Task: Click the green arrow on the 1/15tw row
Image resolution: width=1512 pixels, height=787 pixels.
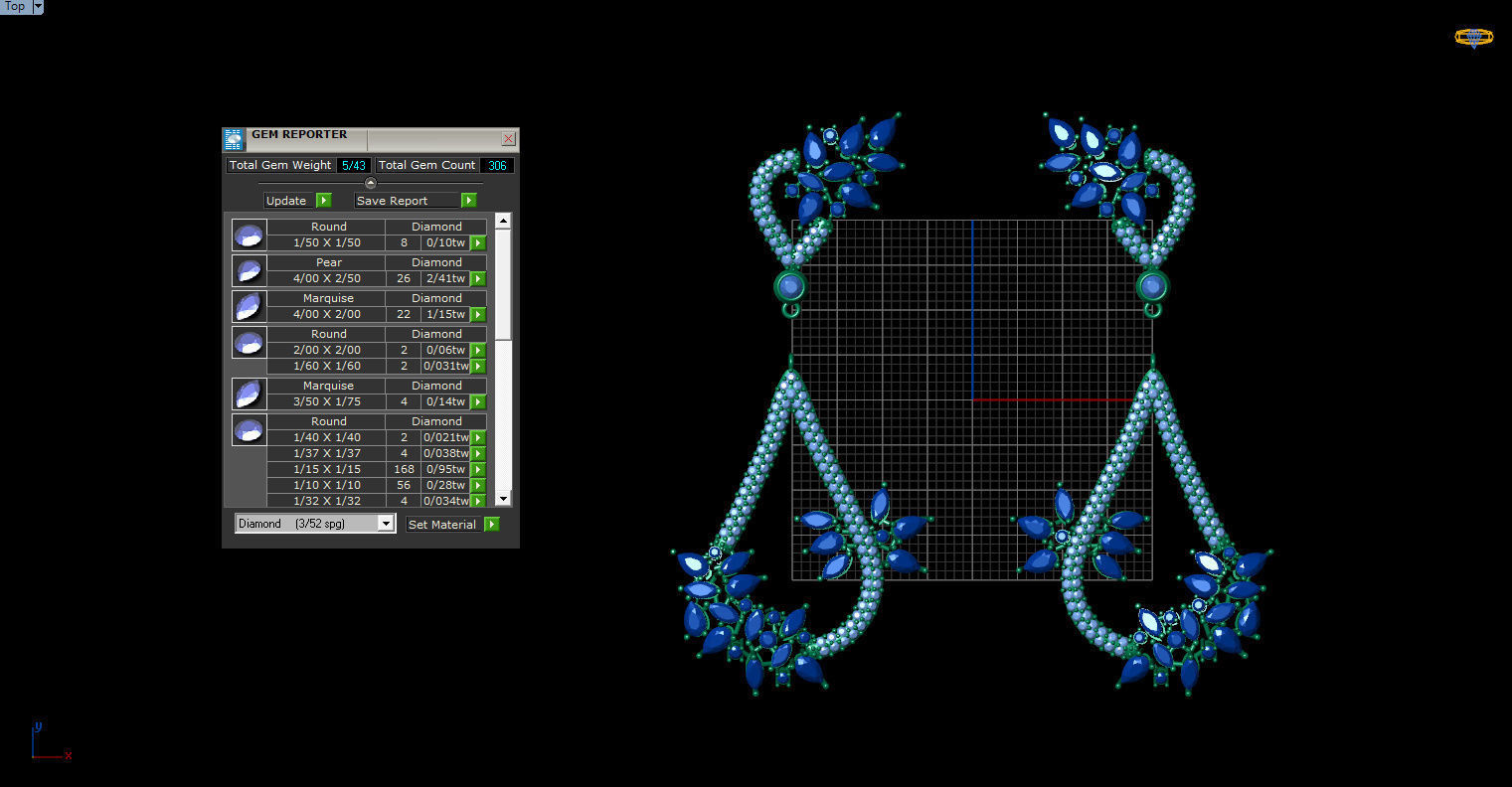Action: coord(478,314)
